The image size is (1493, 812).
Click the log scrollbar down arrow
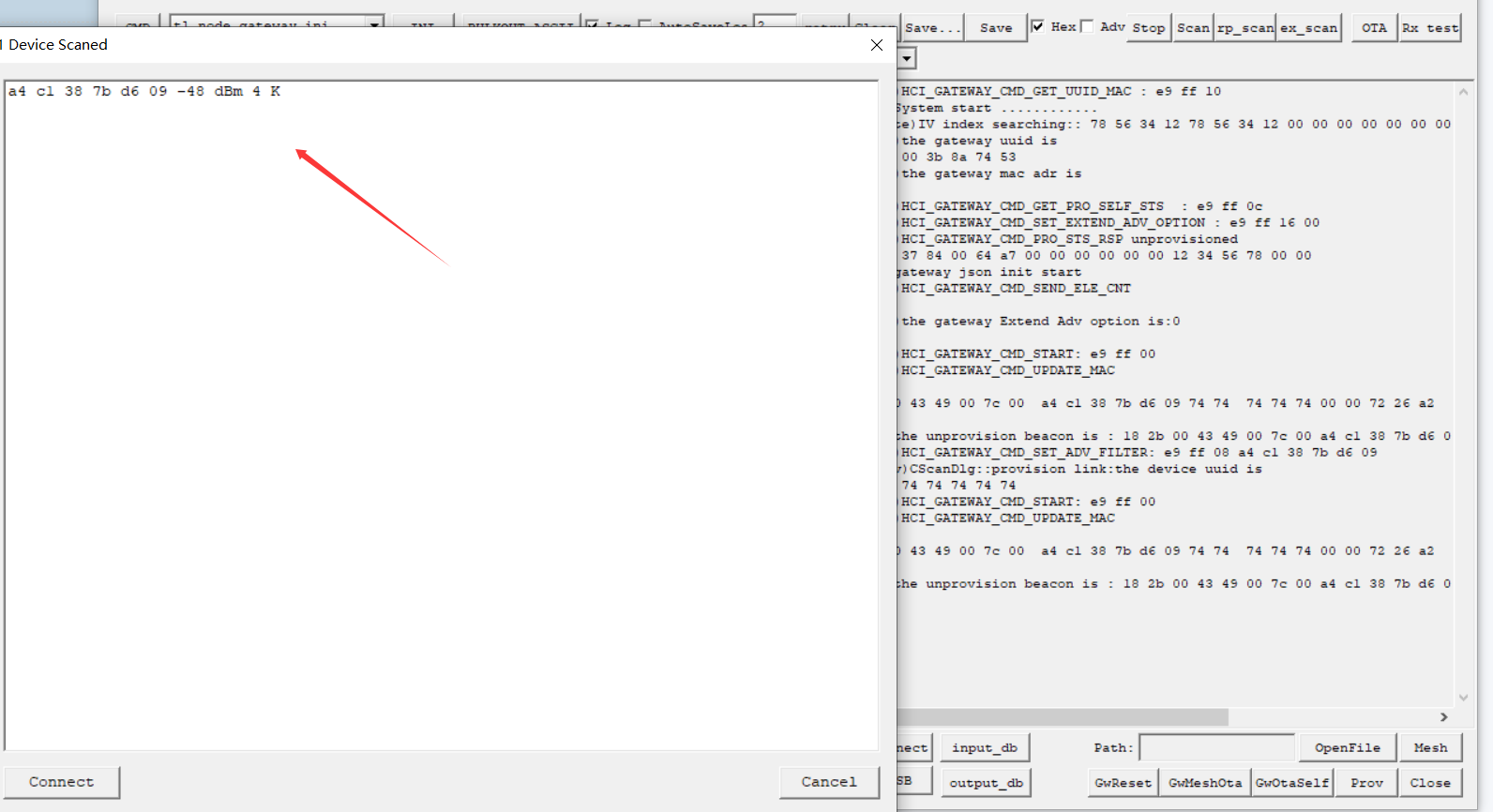[1463, 698]
